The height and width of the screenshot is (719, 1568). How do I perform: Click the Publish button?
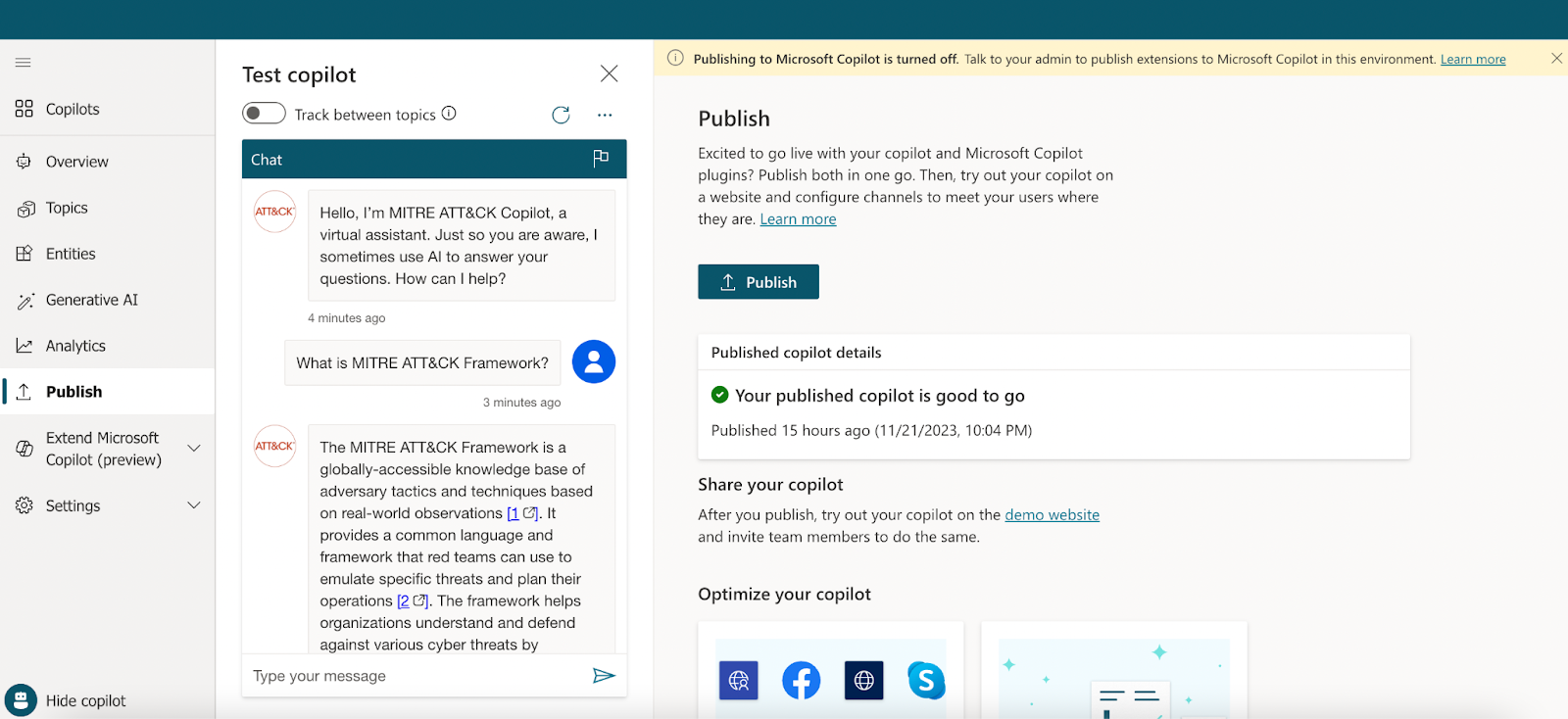point(759,282)
